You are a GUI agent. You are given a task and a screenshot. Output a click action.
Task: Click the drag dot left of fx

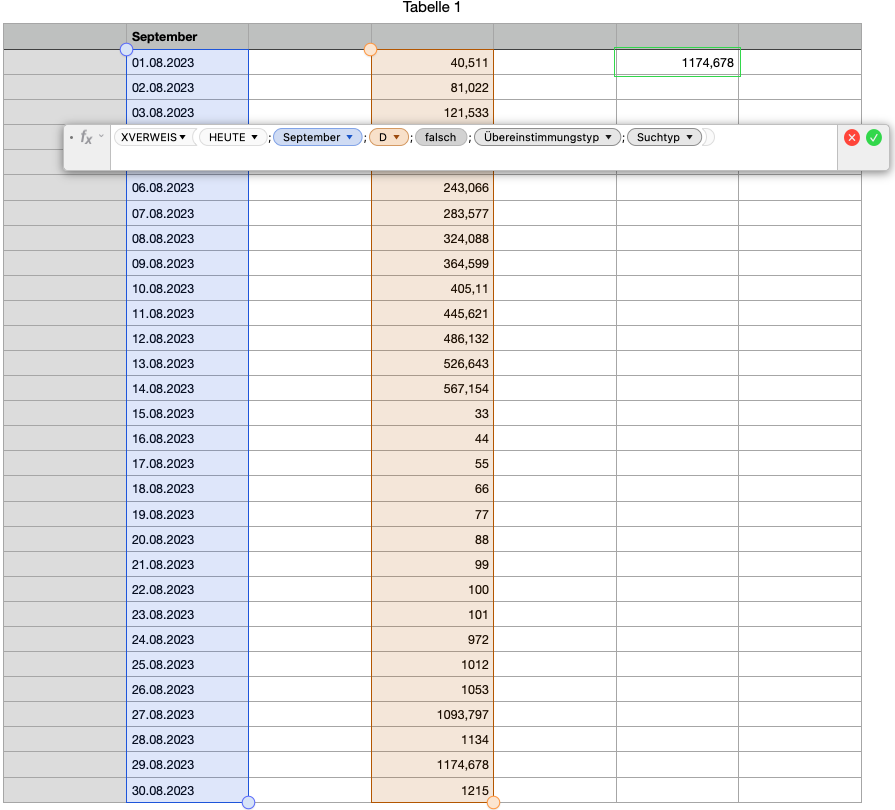[71, 137]
